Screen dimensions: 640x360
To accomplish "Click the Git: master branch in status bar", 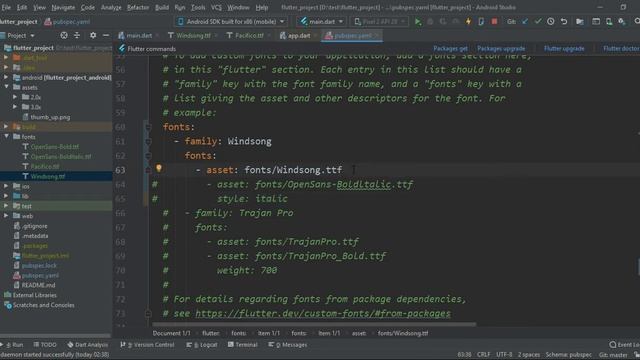I will point(613,355).
